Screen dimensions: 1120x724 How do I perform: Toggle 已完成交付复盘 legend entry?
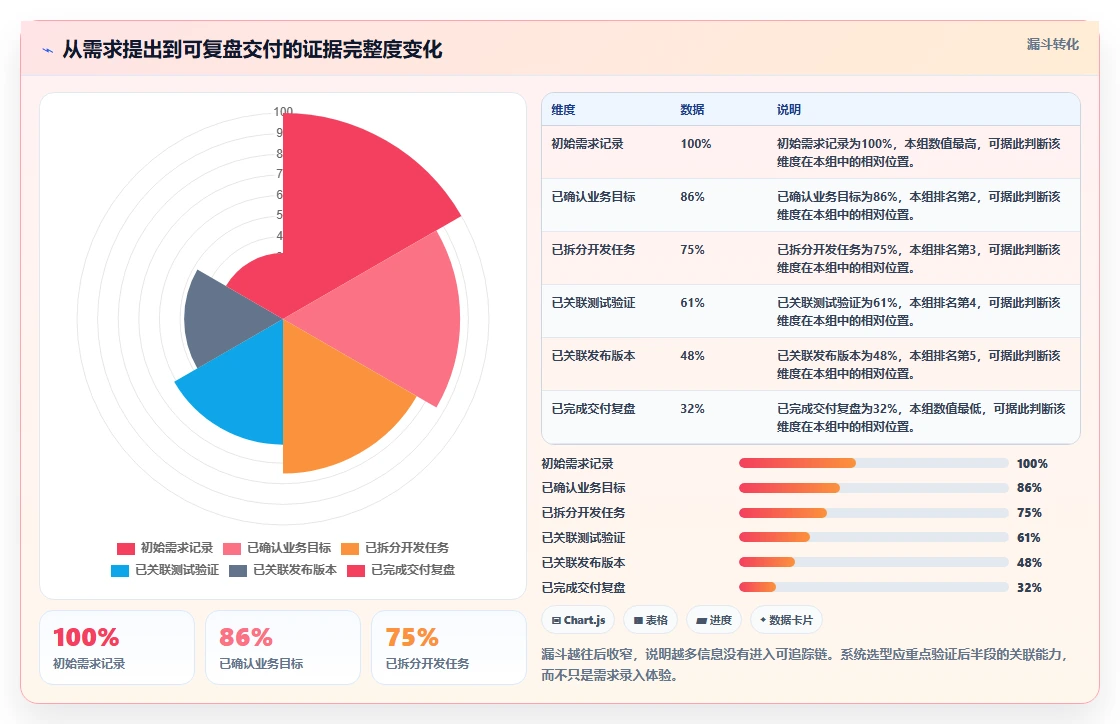click(x=401, y=570)
